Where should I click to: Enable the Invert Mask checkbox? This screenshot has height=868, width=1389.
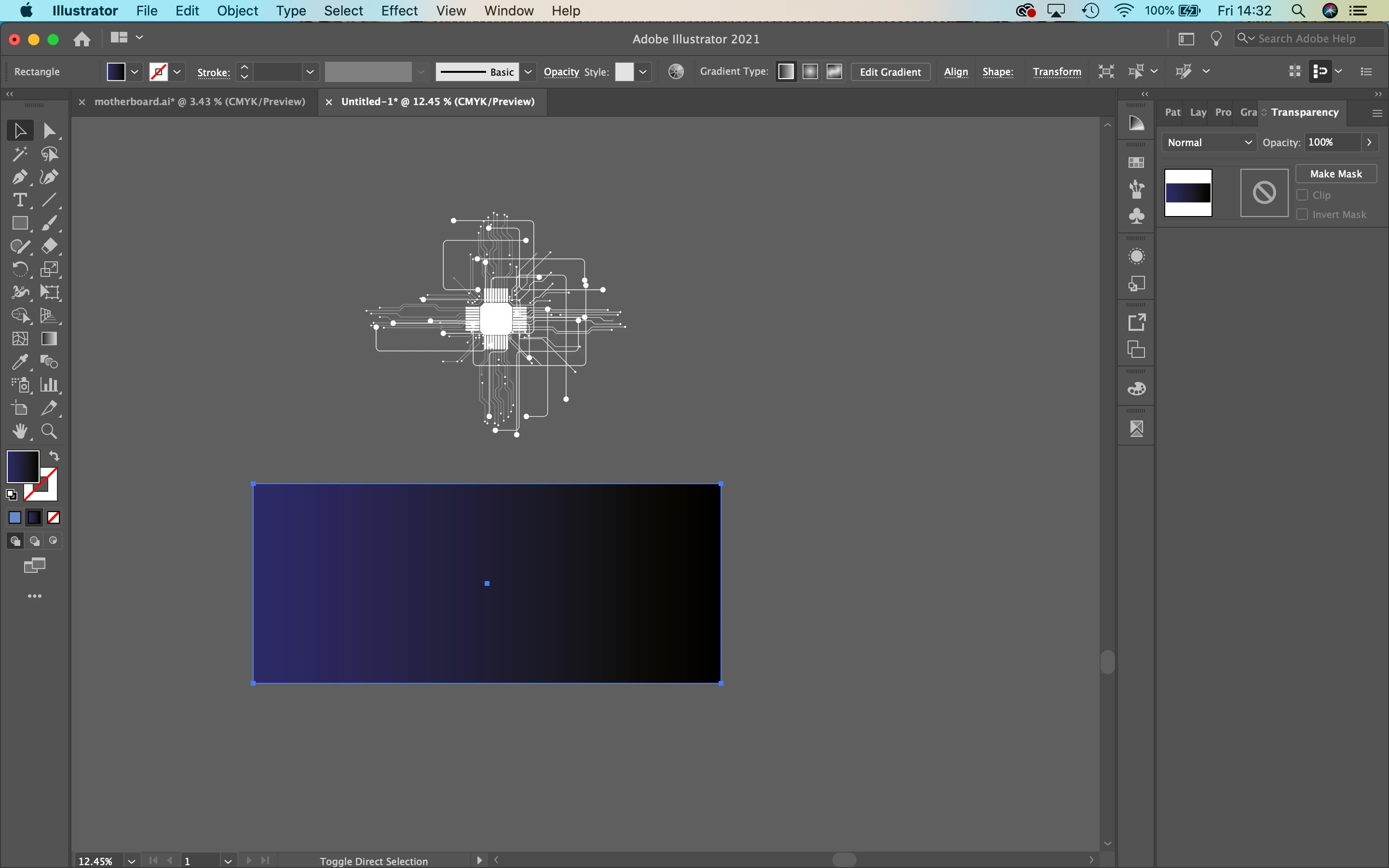coord(1302,215)
